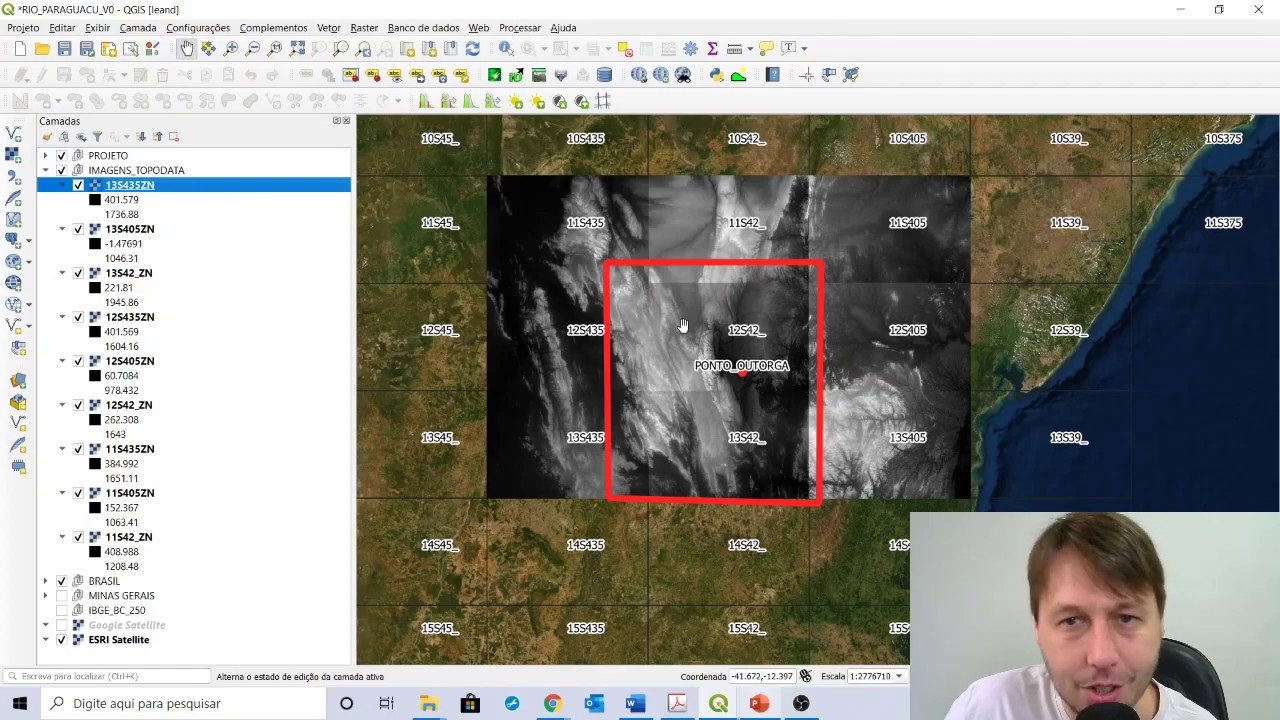The width and height of the screenshot is (1280, 720).
Task: Collapse the IMAGENS_TOPODATA group
Action: (x=45, y=170)
